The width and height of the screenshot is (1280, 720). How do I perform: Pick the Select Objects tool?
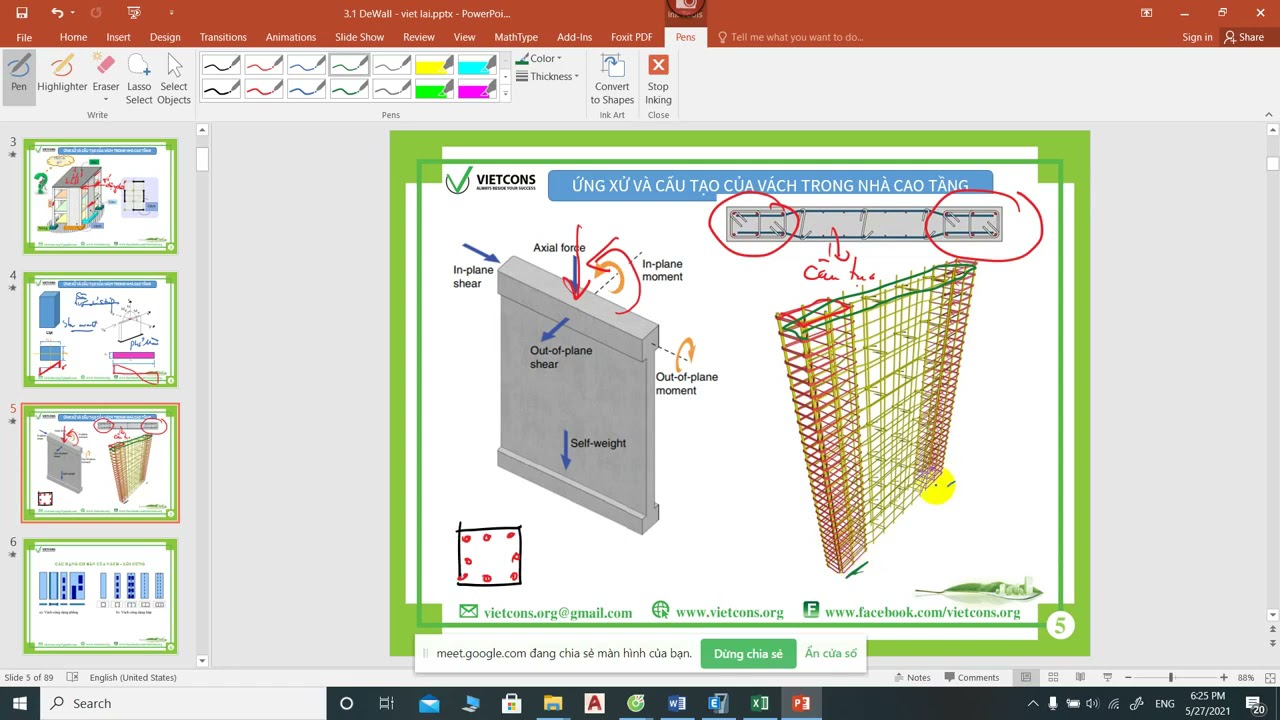(174, 80)
